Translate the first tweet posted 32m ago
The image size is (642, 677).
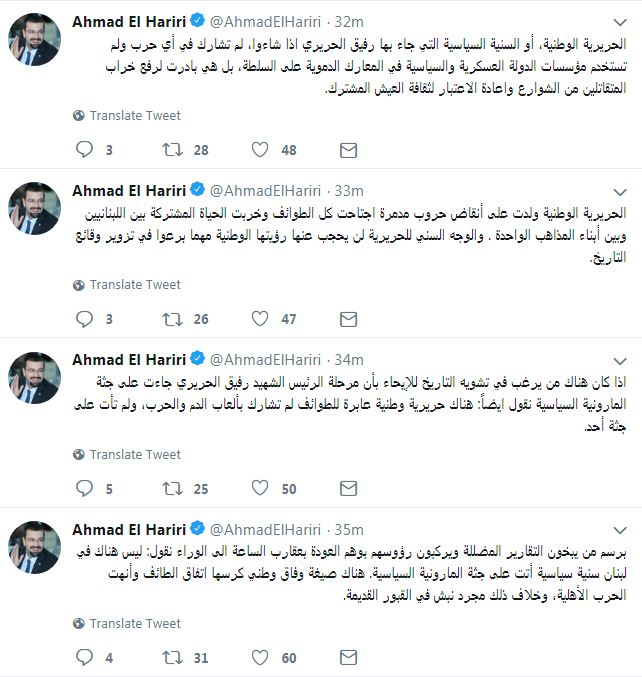click(127, 116)
